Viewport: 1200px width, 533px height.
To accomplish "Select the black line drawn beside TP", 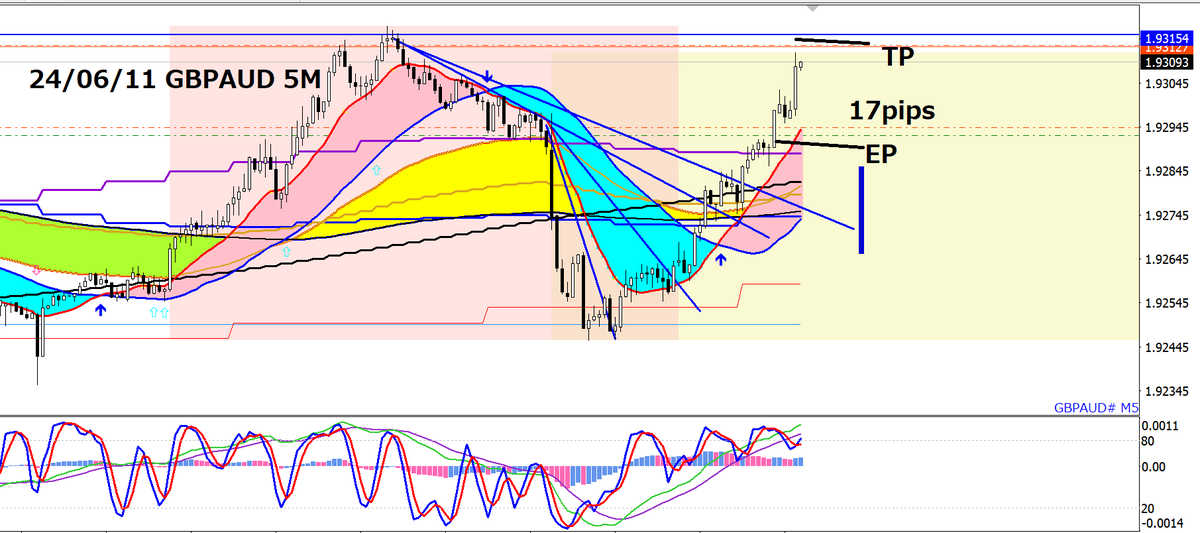I will tap(833, 41).
